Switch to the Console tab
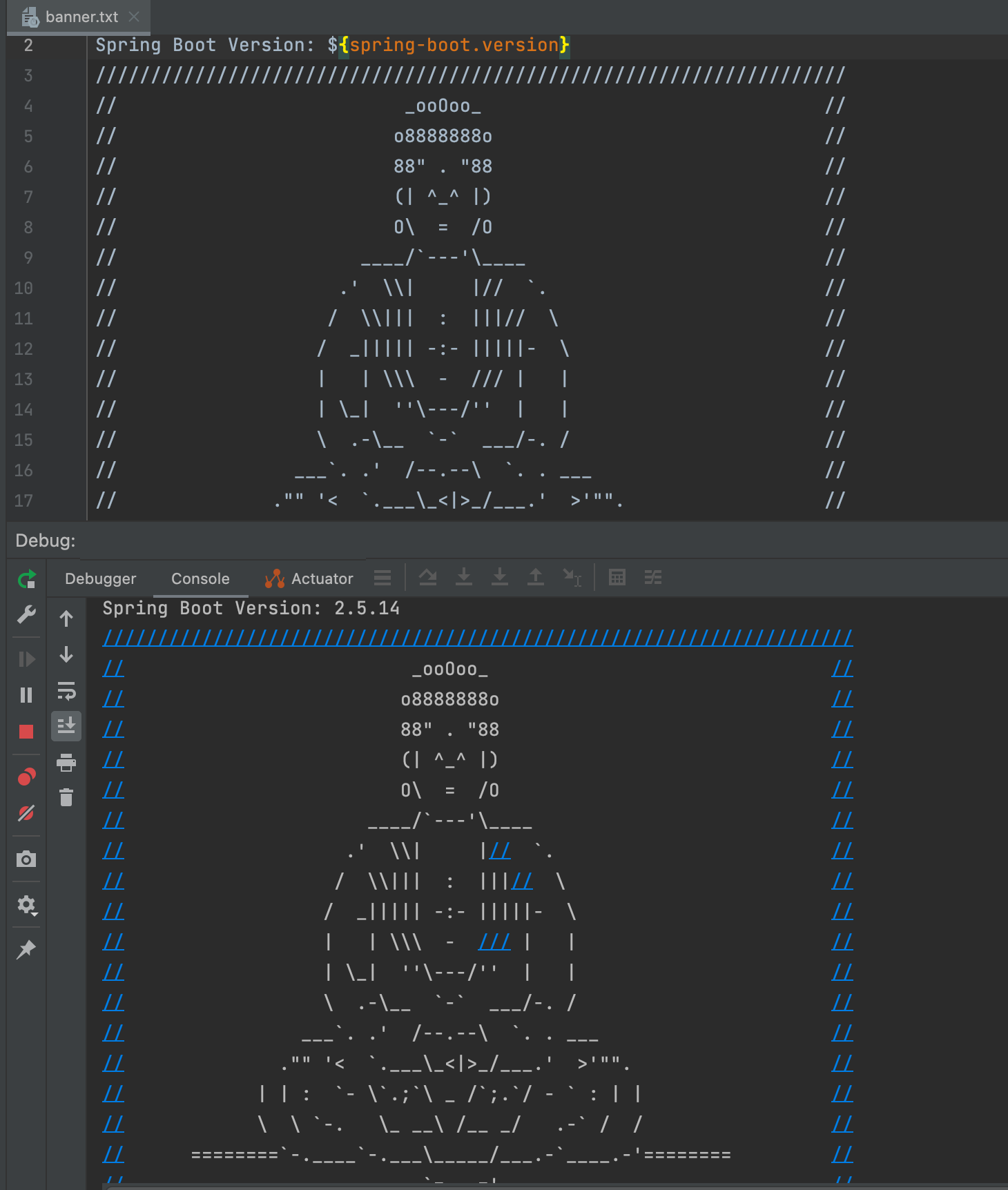Viewport: 1008px width, 1190px height. point(200,578)
